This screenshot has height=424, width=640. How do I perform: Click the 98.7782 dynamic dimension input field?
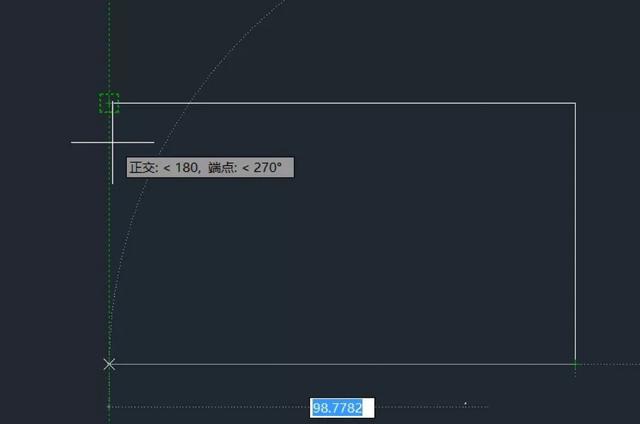point(342,408)
